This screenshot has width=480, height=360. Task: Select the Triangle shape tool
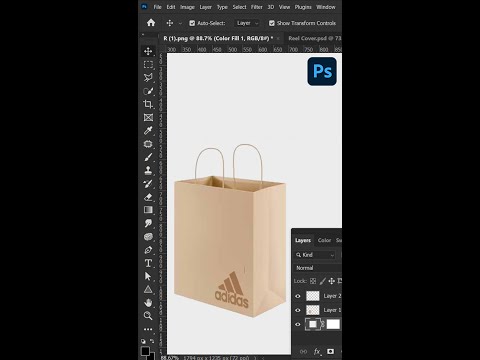pos(148,289)
